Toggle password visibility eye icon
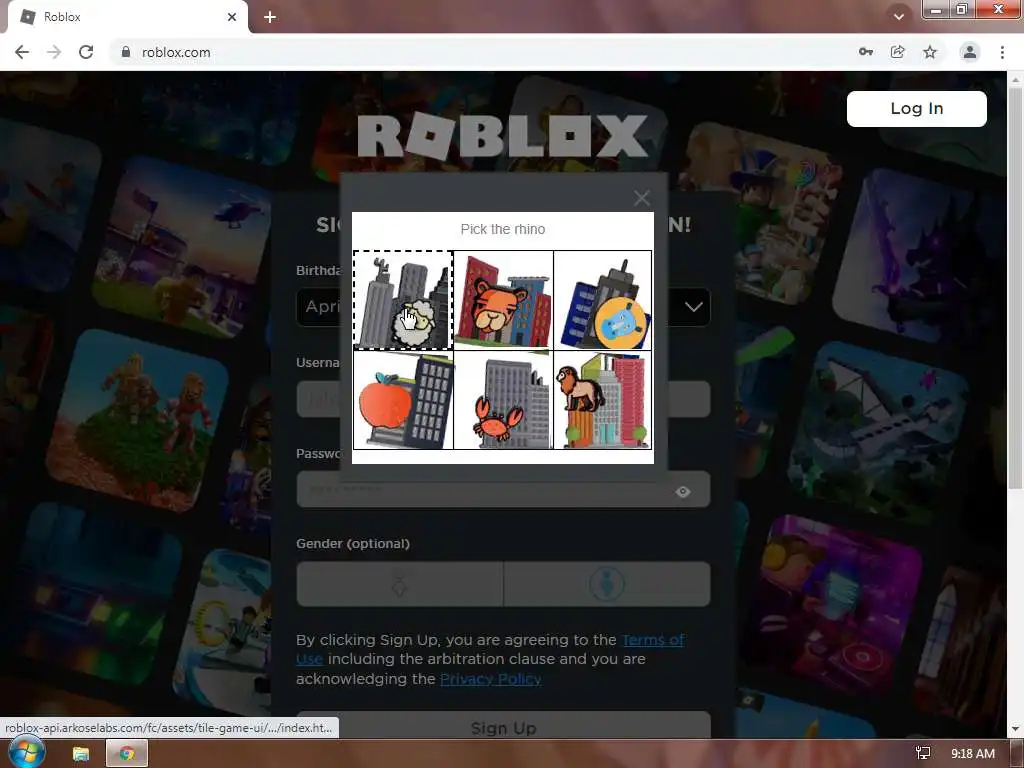The height and width of the screenshot is (768, 1024). coord(683,491)
